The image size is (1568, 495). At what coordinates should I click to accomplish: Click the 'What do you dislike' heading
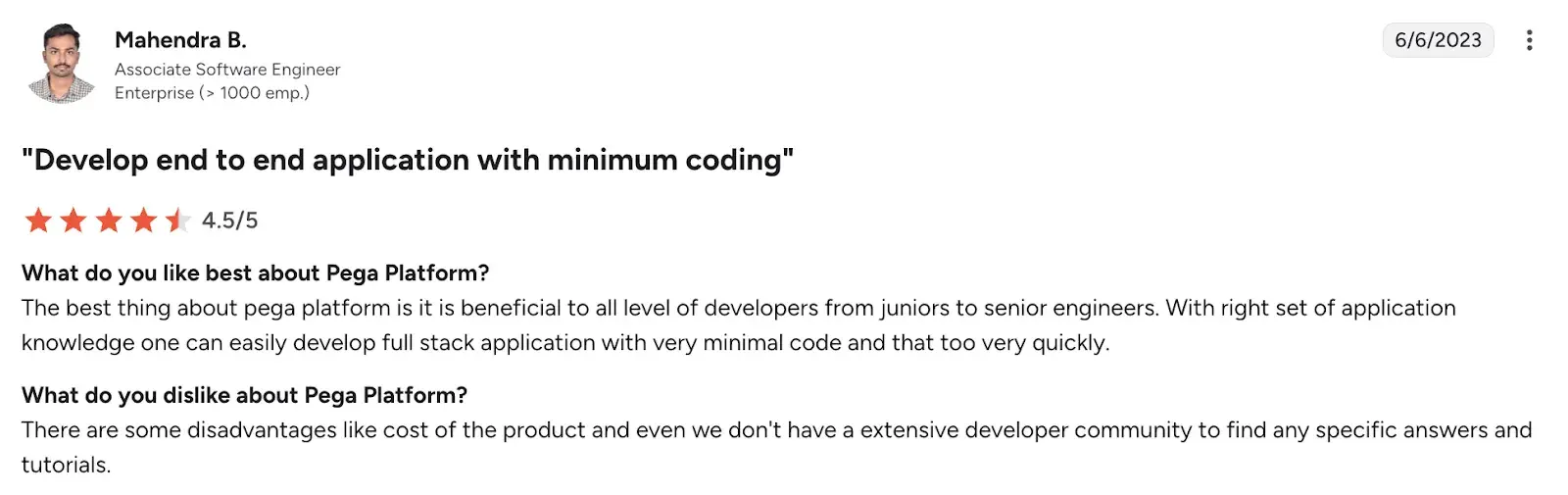[x=244, y=395]
